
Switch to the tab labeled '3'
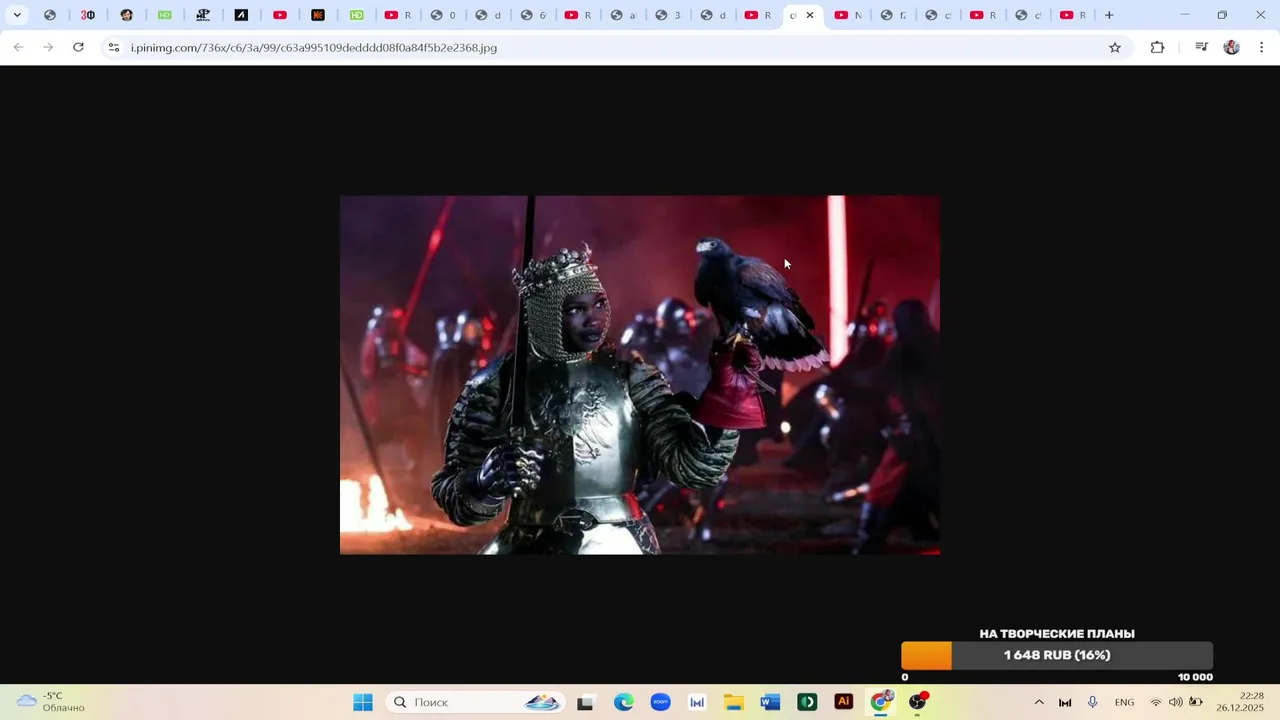coord(669,15)
